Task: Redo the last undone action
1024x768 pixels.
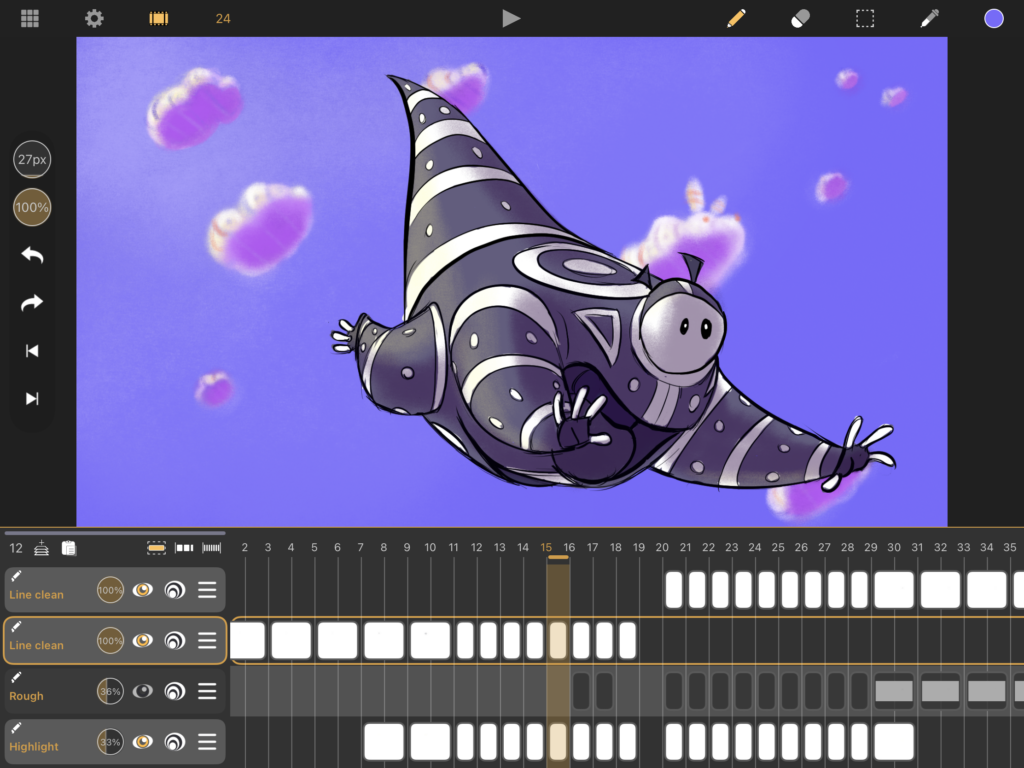Action: tap(32, 303)
